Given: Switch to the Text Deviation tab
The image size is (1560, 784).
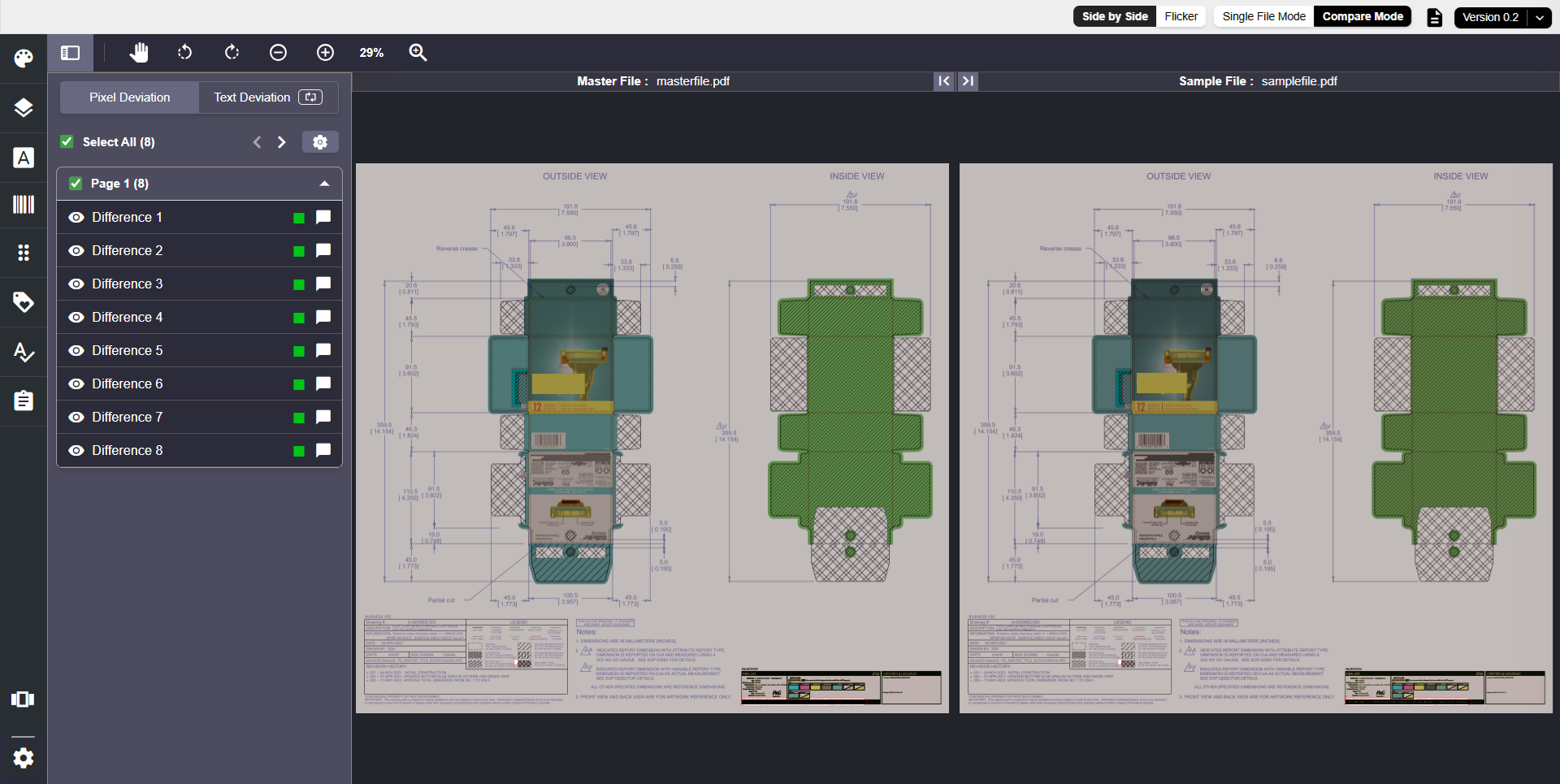Looking at the screenshot, I should [x=268, y=97].
